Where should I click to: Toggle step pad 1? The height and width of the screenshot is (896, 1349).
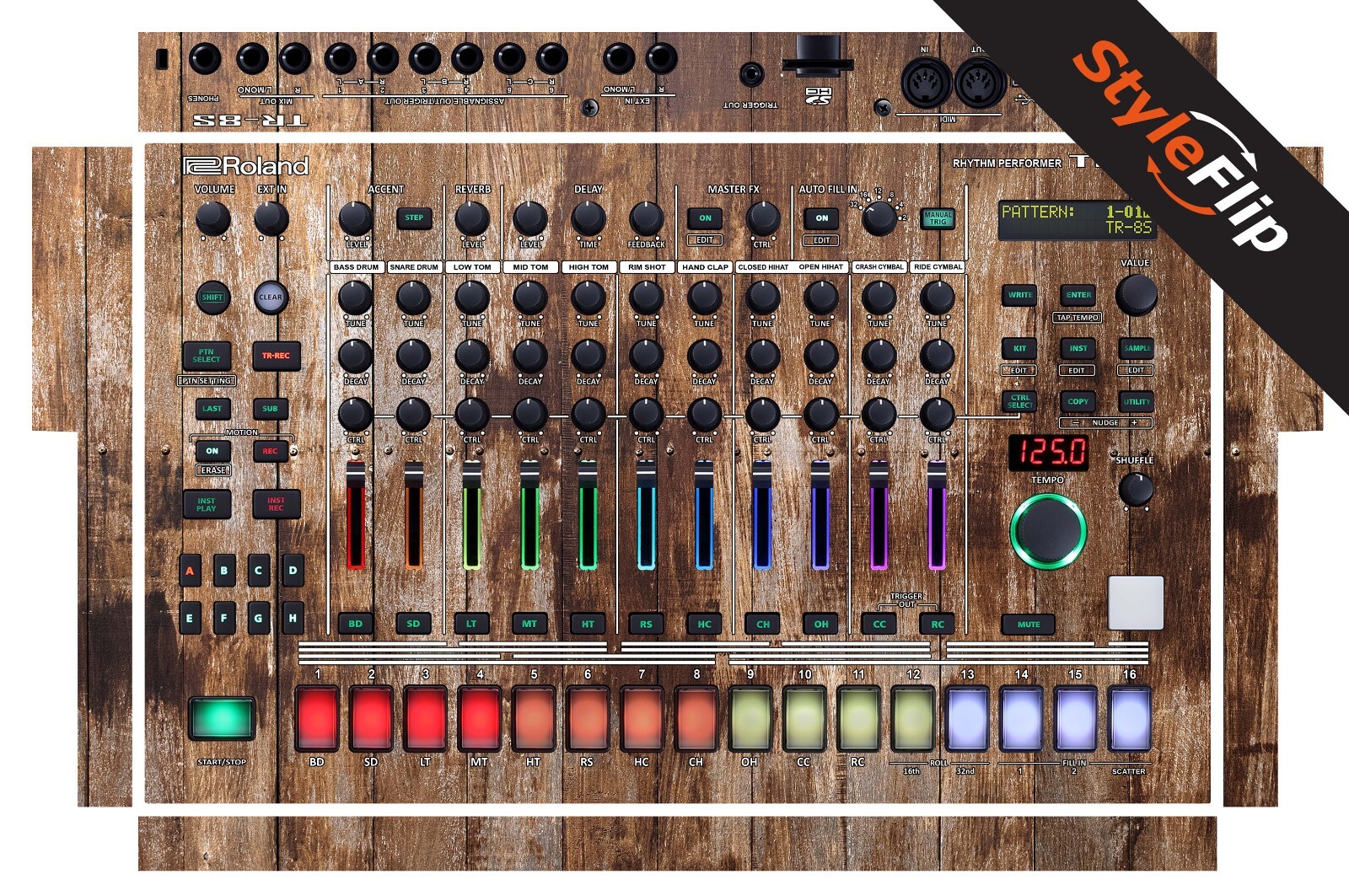pos(317,718)
